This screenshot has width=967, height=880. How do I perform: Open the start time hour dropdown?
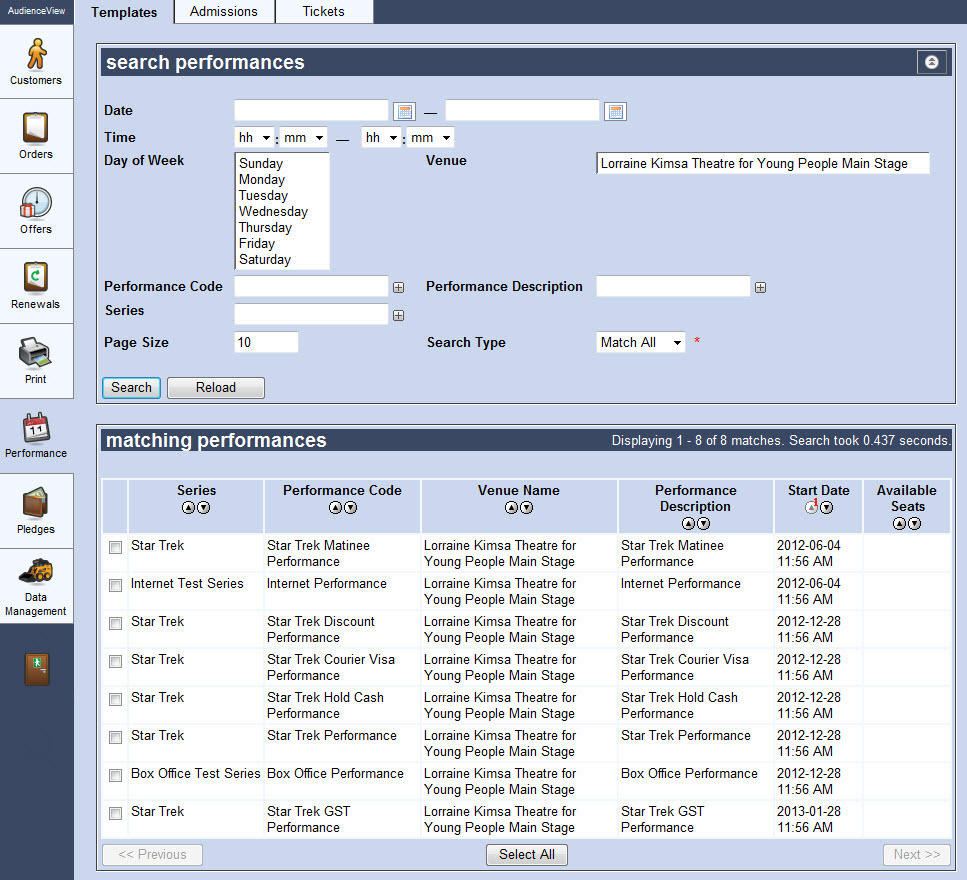pyautogui.click(x=254, y=138)
